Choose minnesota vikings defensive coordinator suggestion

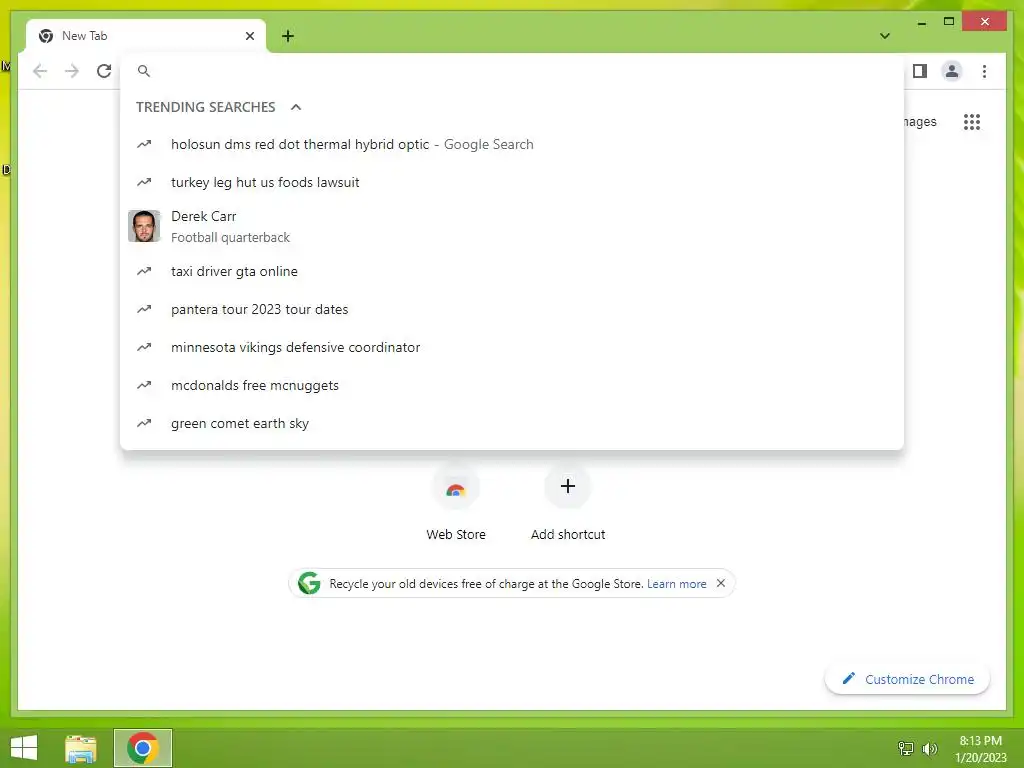[x=512, y=347]
